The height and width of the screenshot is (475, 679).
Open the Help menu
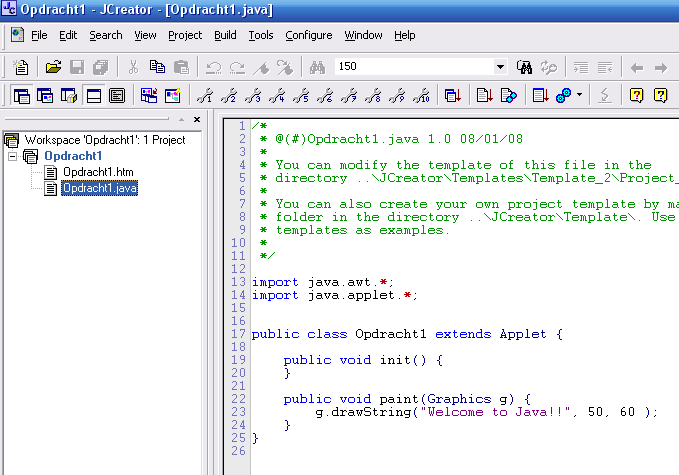pos(404,35)
